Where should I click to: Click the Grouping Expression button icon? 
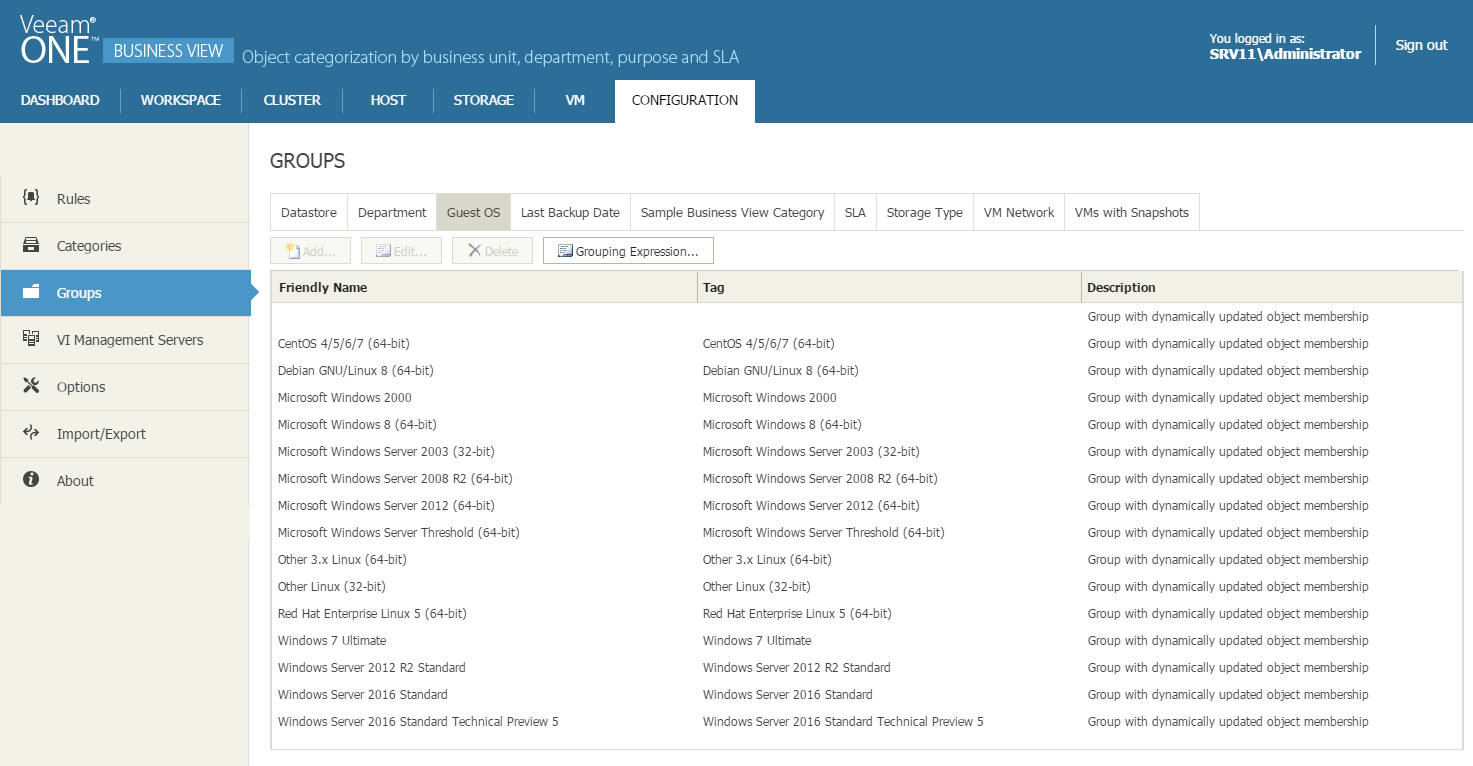coord(564,251)
